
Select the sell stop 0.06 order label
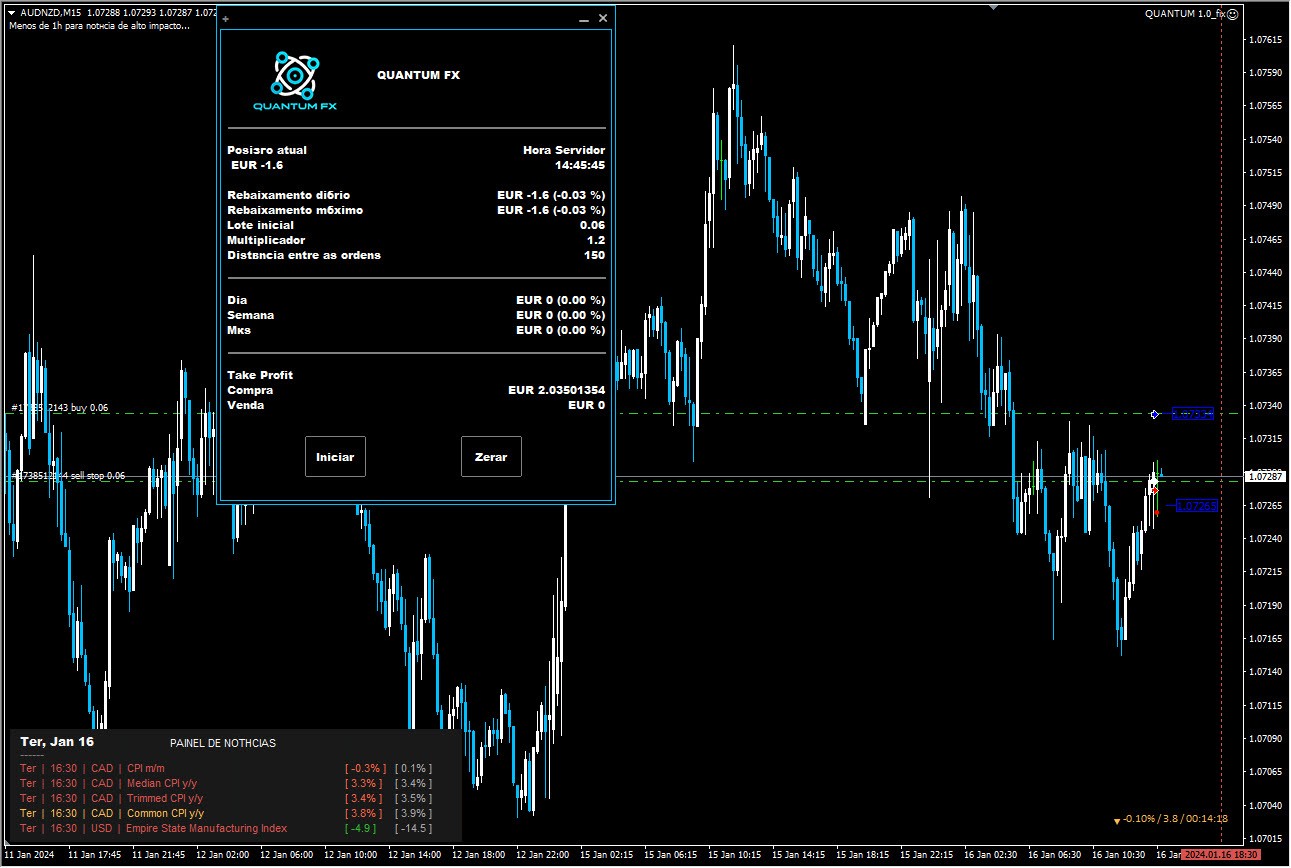[68, 476]
